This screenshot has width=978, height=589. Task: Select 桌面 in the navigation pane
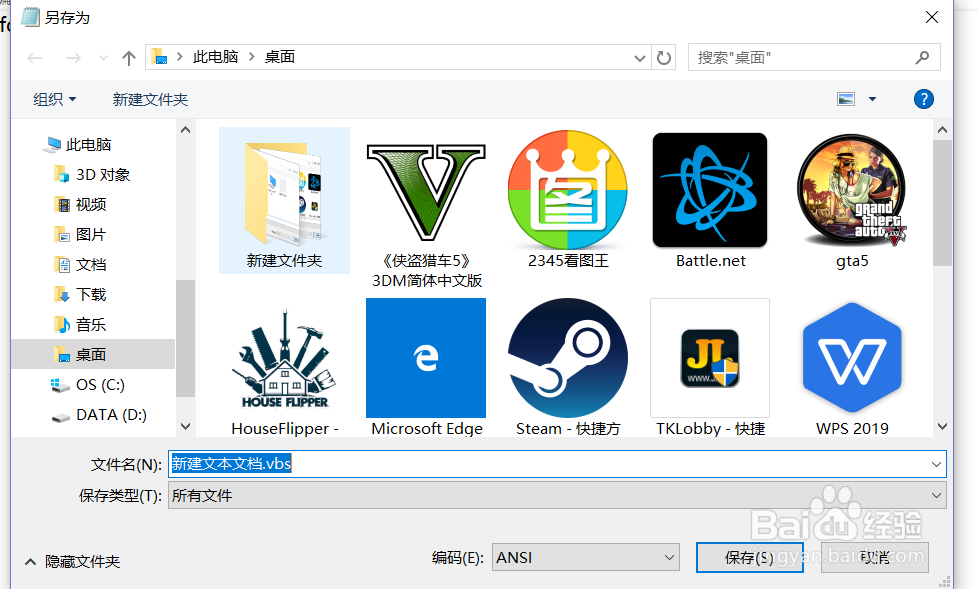pos(92,354)
